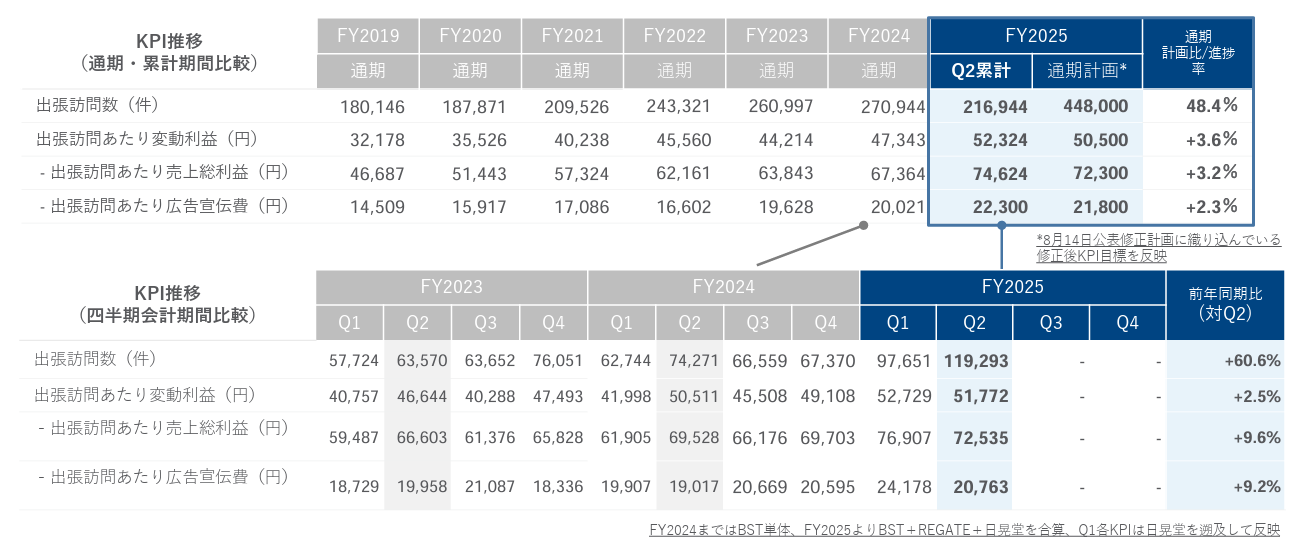
Task: Select the FY2025 header in the quarterly table
Action: tap(1012, 287)
